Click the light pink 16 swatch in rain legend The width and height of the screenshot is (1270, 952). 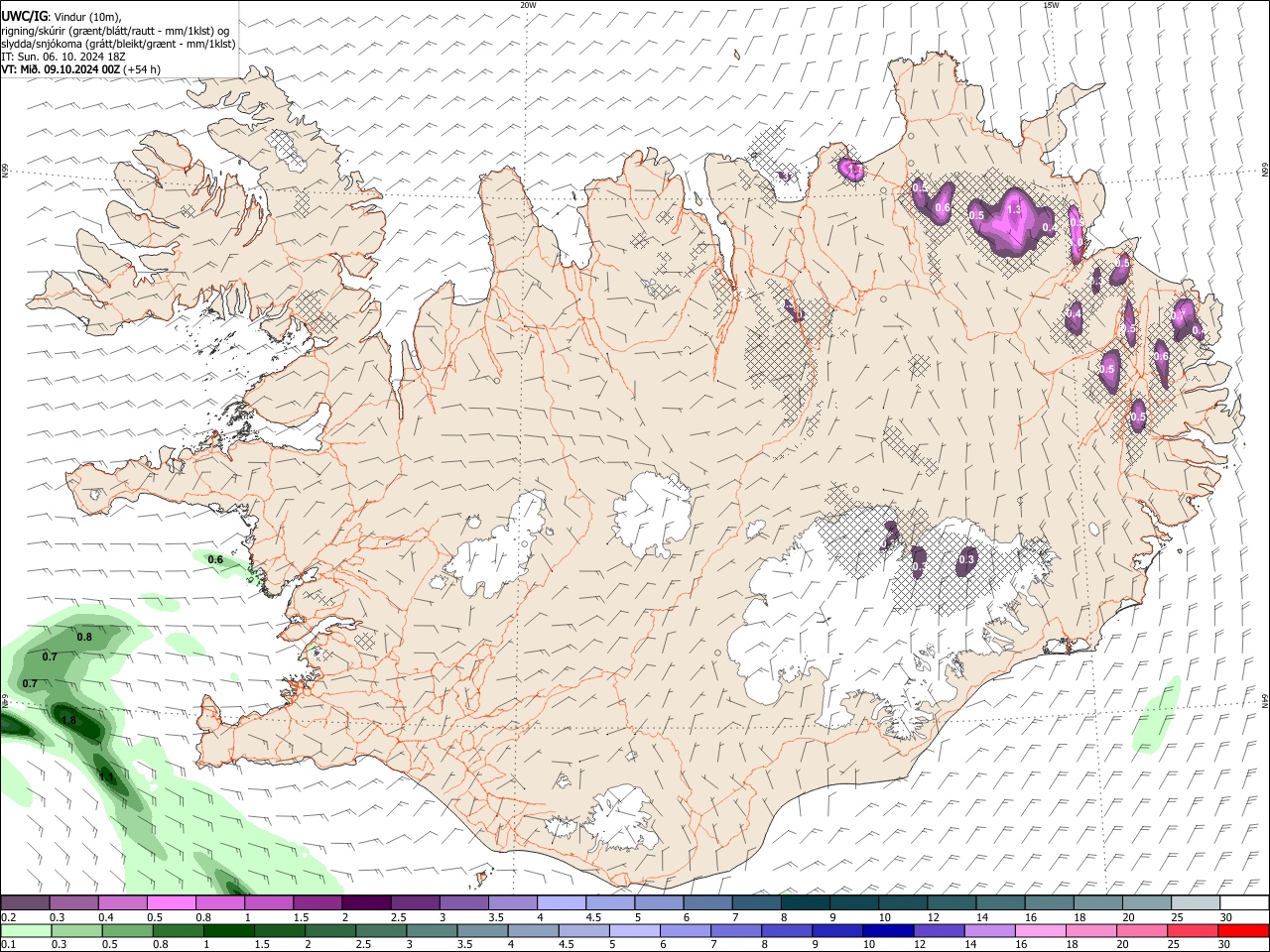pyautogui.click(x=1040, y=931)
